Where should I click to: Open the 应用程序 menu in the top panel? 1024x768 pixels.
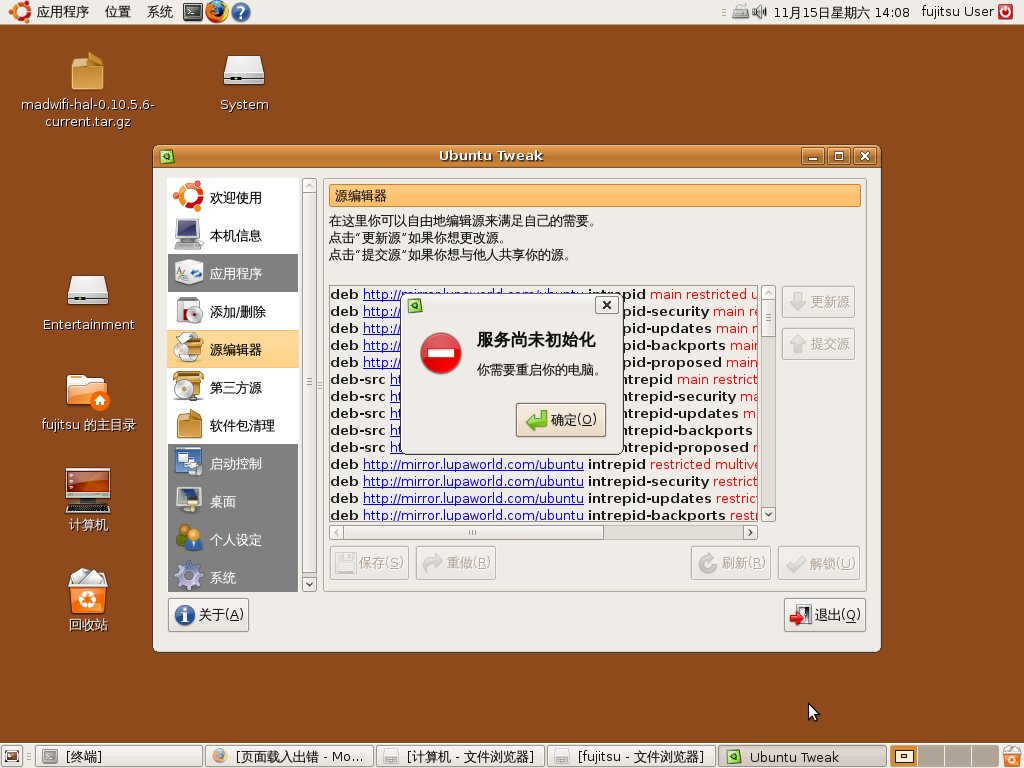coord(63,12)
